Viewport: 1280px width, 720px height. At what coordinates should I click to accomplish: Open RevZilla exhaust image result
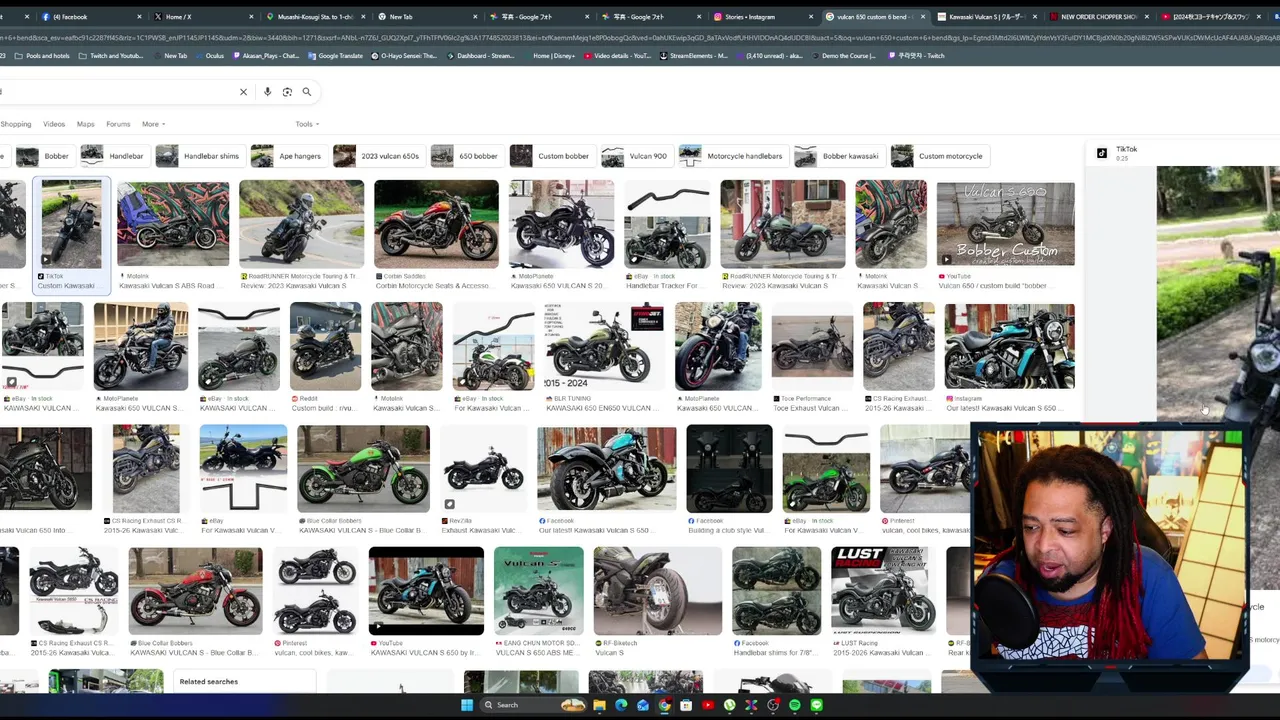click(x=483, y=468)
